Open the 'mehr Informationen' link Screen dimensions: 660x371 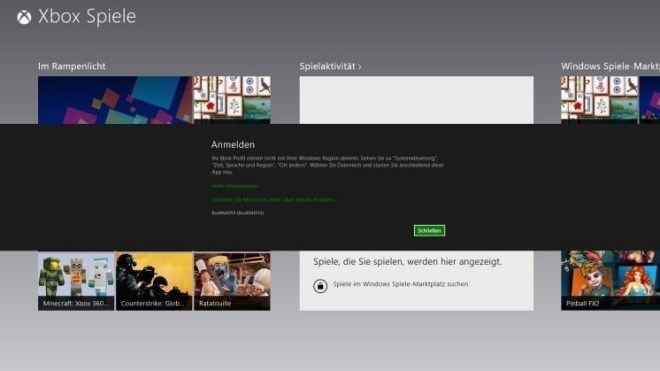coord(235,186)
